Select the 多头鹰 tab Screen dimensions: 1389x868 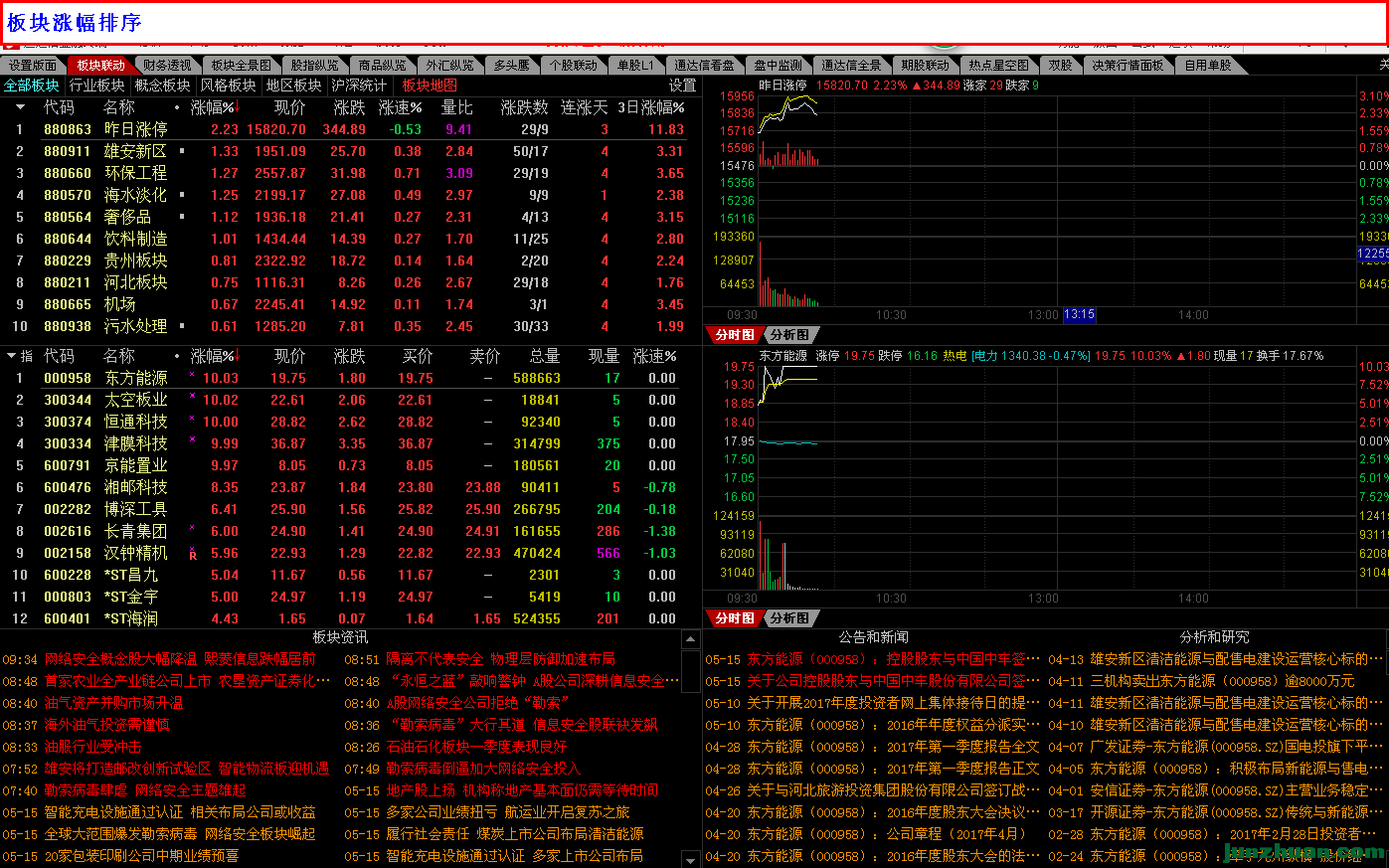(x=511, y=65)
